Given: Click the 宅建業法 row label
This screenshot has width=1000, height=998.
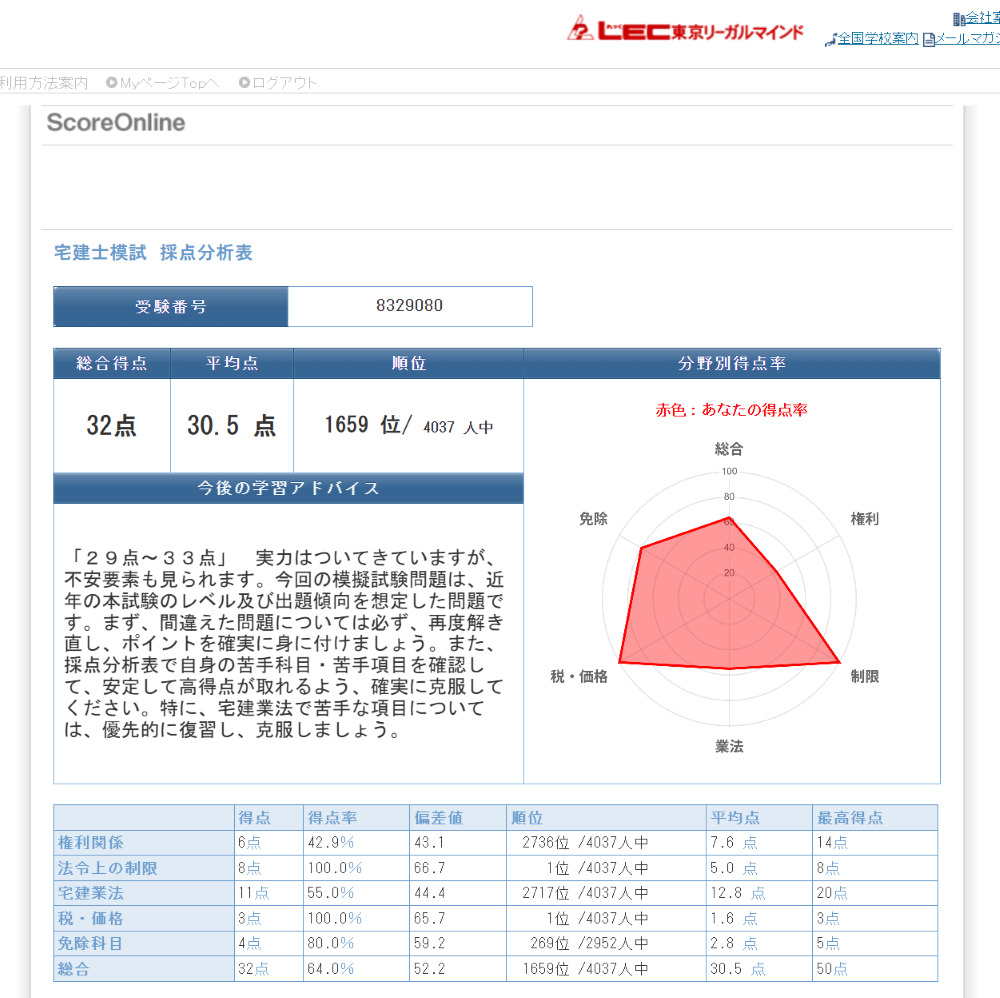Looking at the screenshot, I should pyautogui.click(x=91, y=893).
